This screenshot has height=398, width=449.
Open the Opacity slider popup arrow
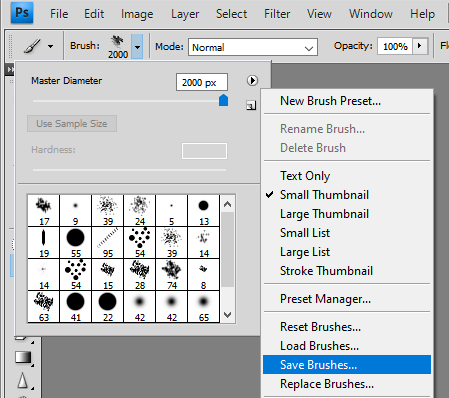420,46
